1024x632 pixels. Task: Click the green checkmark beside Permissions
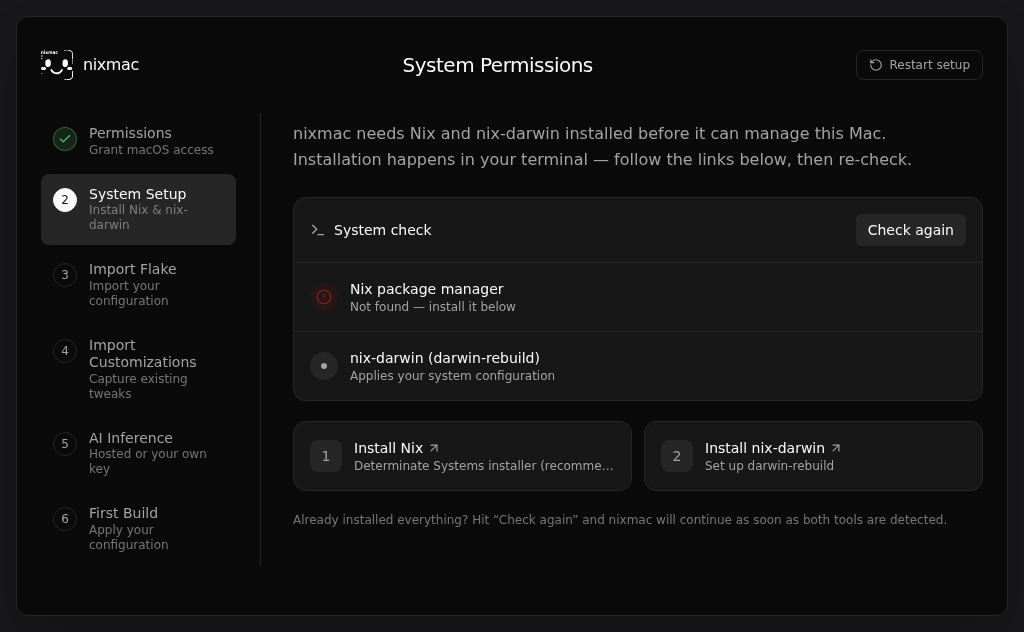[x=65, y=139]
